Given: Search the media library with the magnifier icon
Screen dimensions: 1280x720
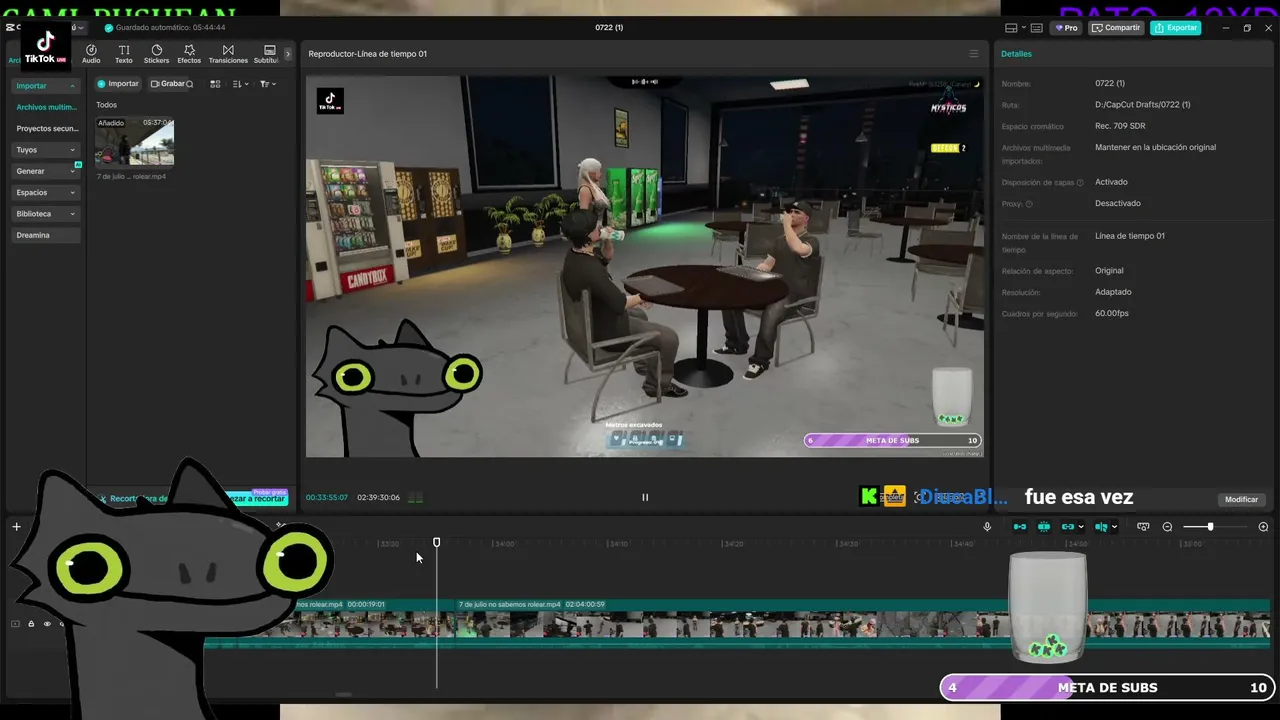Looking at the screenshot, I should pos(190,84).
